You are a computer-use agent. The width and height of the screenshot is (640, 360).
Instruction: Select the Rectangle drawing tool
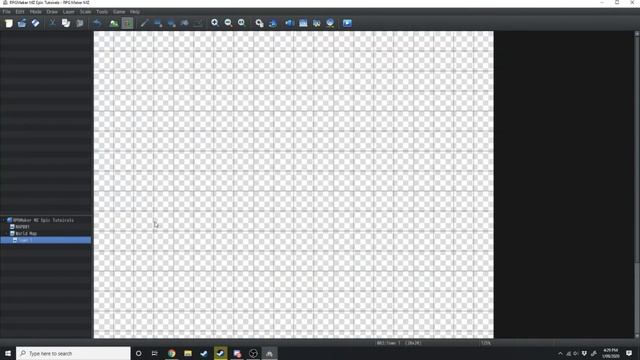[158, 23]
